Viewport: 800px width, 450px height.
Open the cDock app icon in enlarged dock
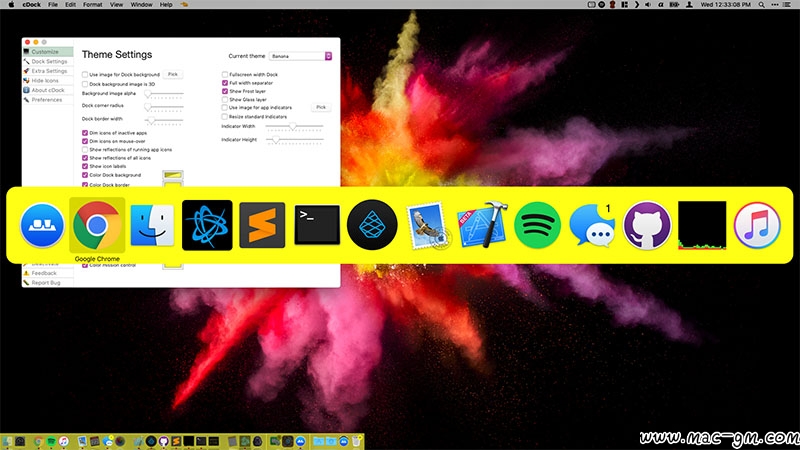42,225
